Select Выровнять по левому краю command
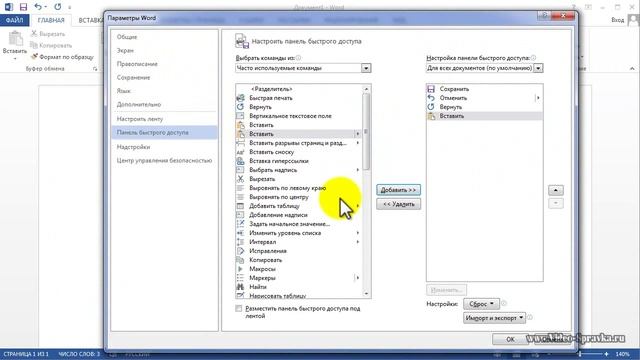 pyautogui.click(x=298, y=188)
